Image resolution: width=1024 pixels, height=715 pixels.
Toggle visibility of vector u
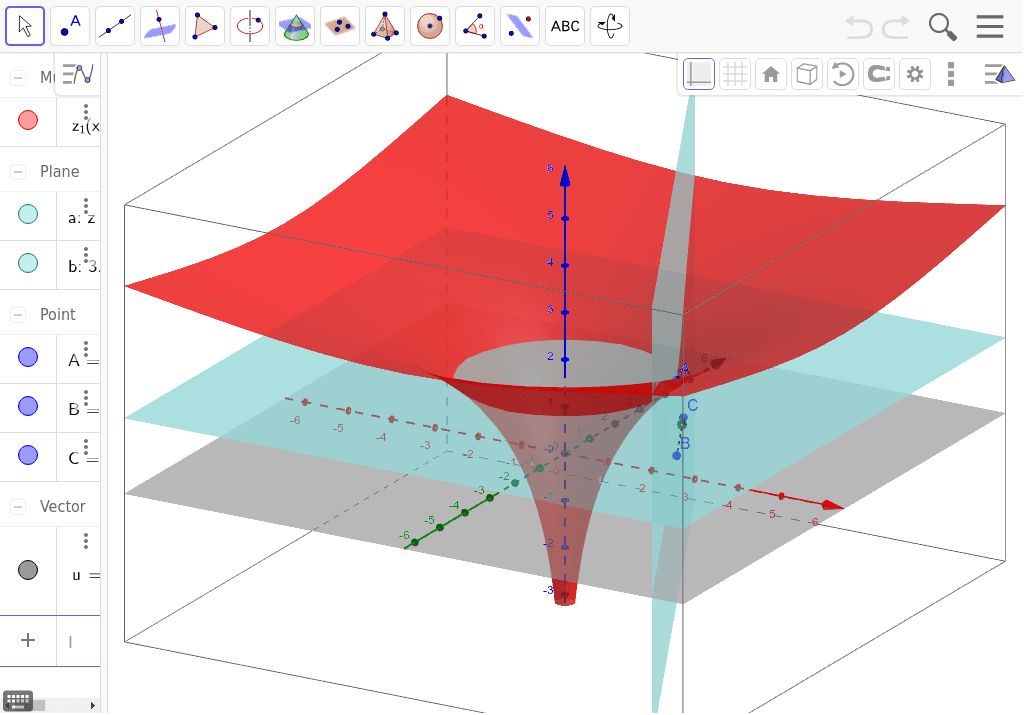[x=28, y=570]
